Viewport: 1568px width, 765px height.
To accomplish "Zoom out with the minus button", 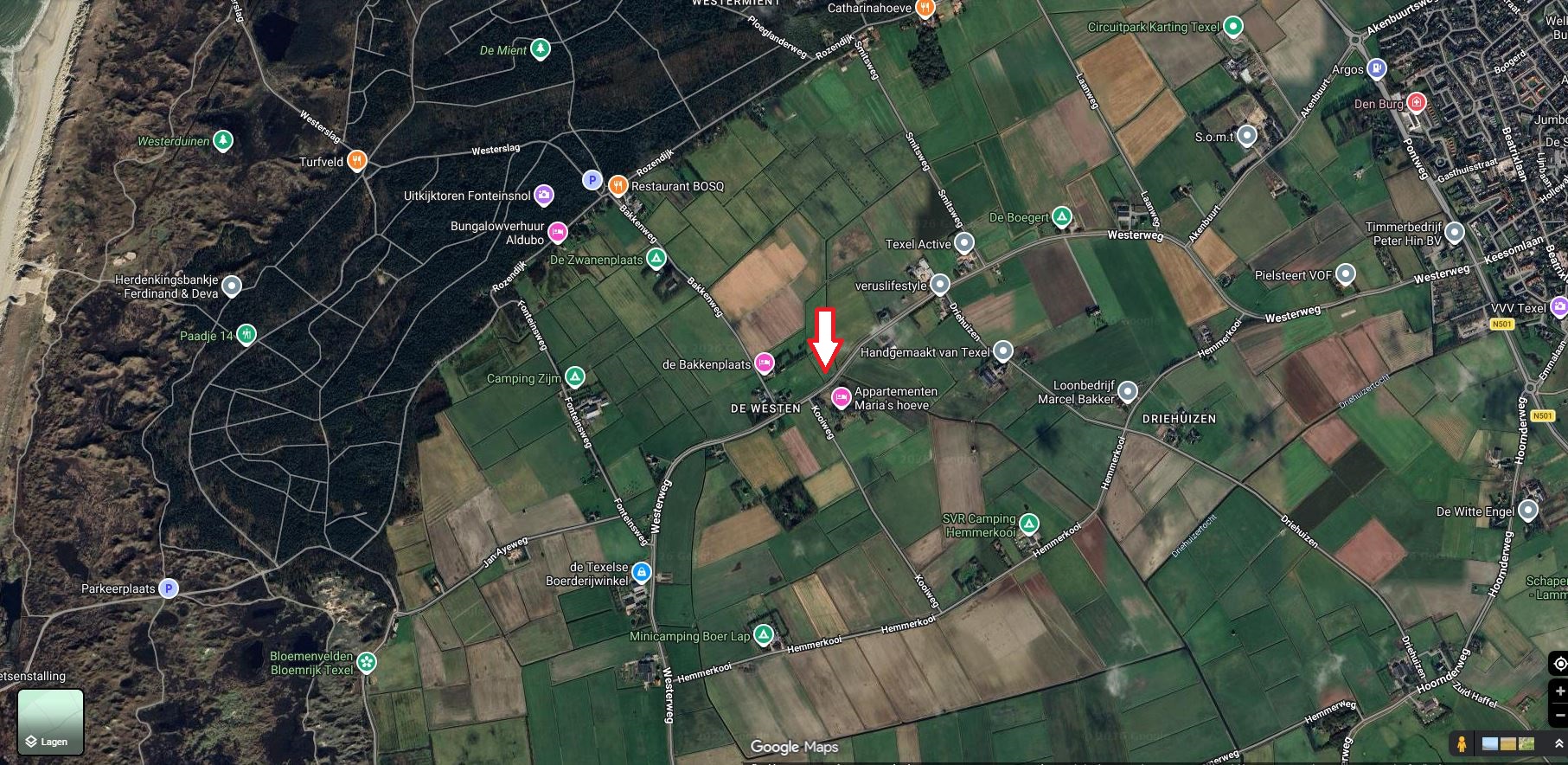I will (1559, 716).
